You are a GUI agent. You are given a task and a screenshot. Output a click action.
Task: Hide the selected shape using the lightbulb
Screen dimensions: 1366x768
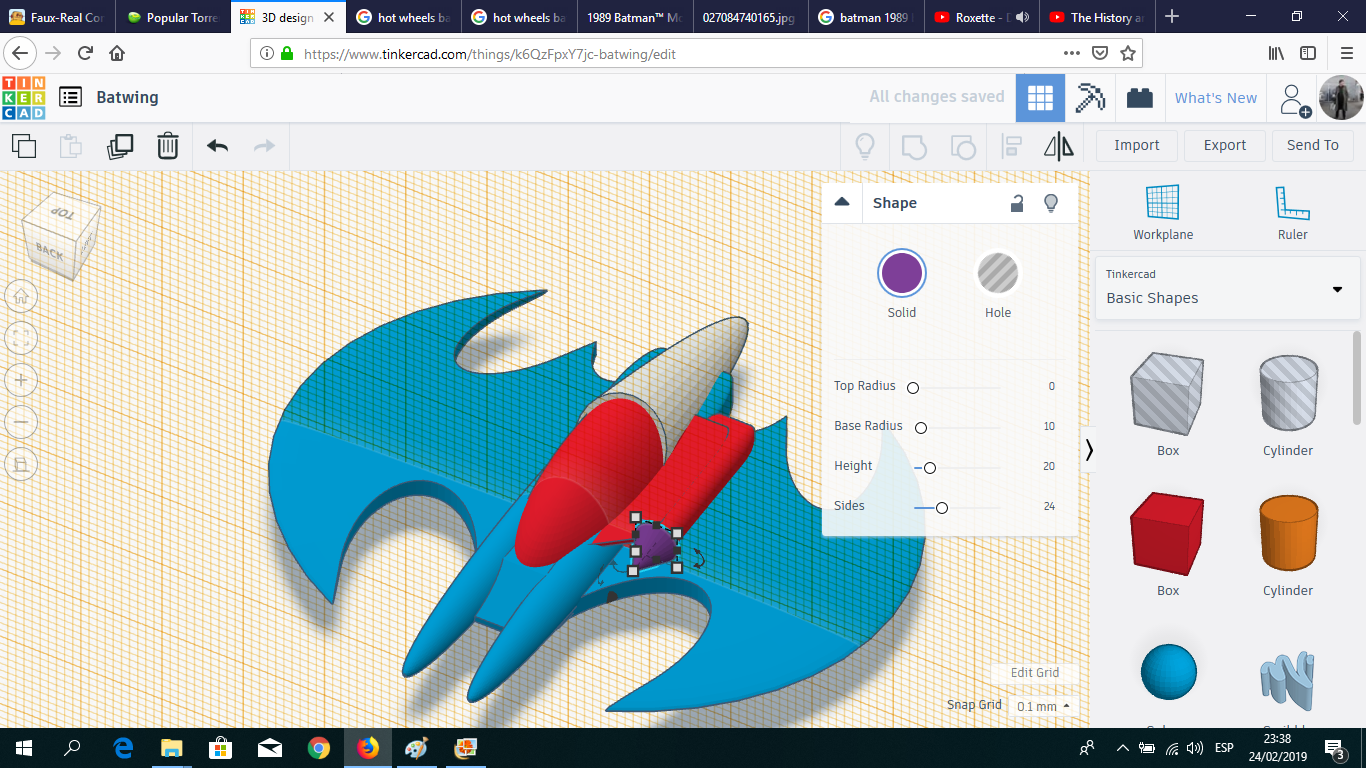tap(1051, 203)
